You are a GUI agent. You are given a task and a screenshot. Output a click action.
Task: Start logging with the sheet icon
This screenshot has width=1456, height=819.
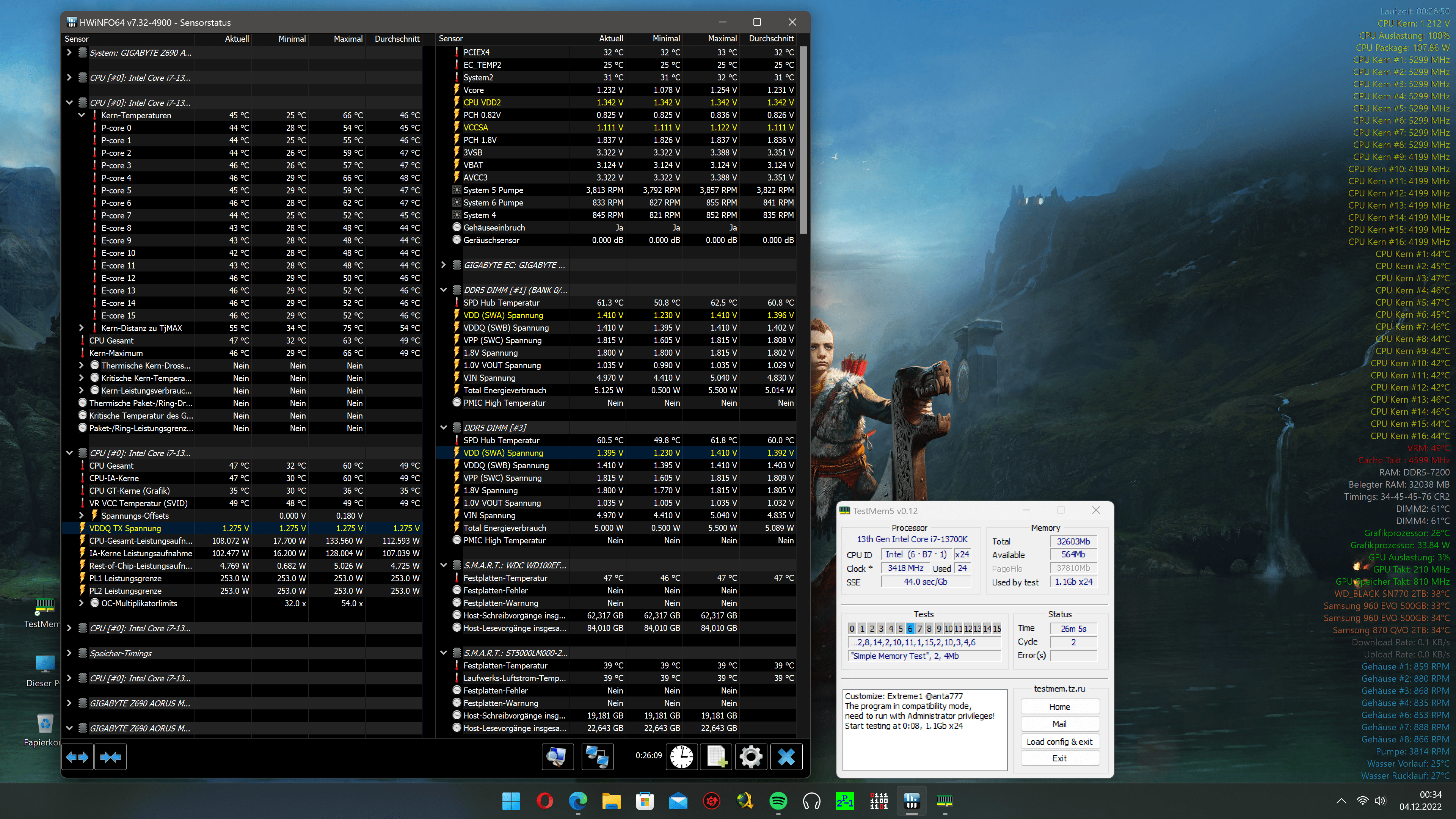point(716,756)
